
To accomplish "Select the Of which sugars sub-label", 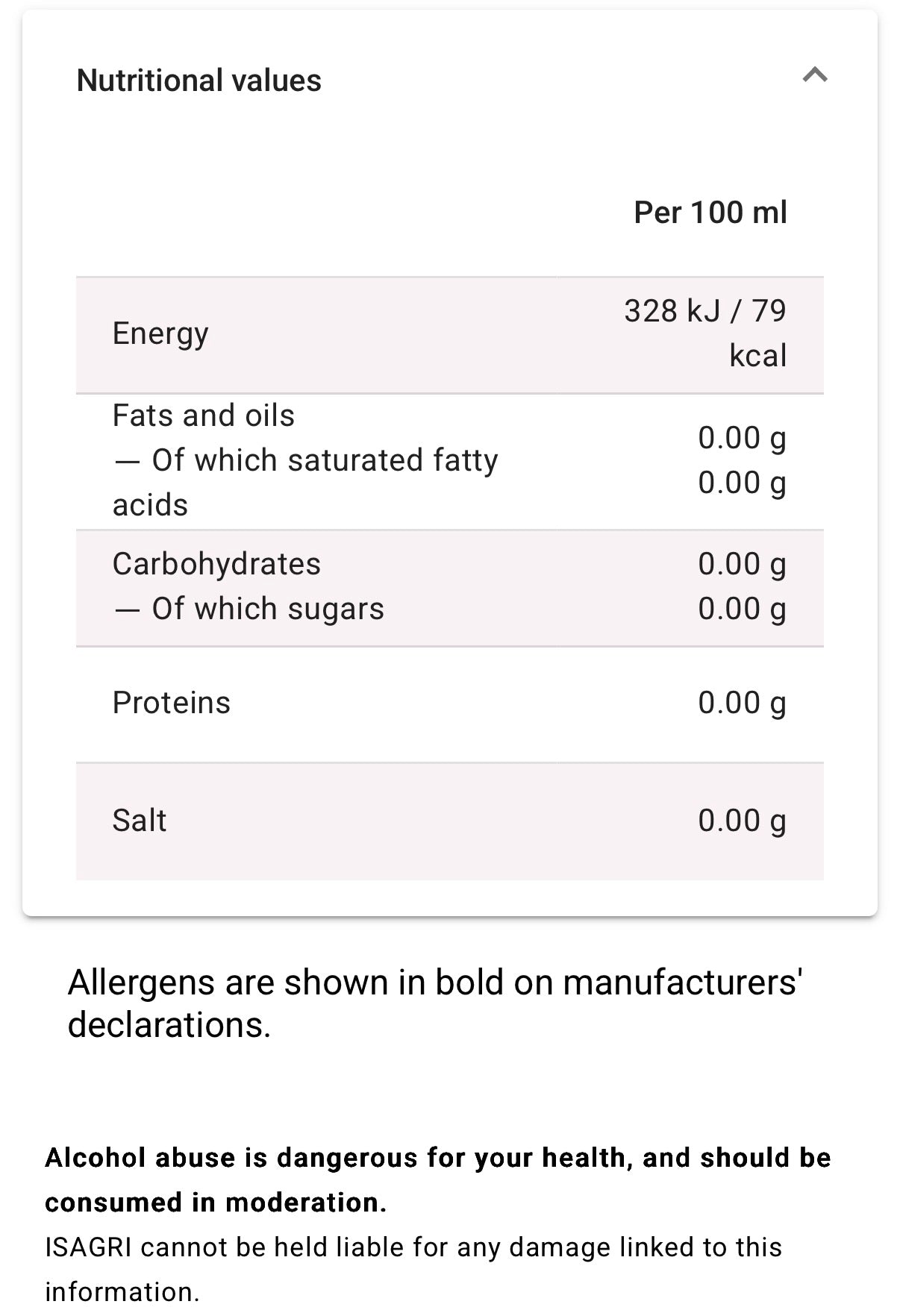I will point(249,609).
